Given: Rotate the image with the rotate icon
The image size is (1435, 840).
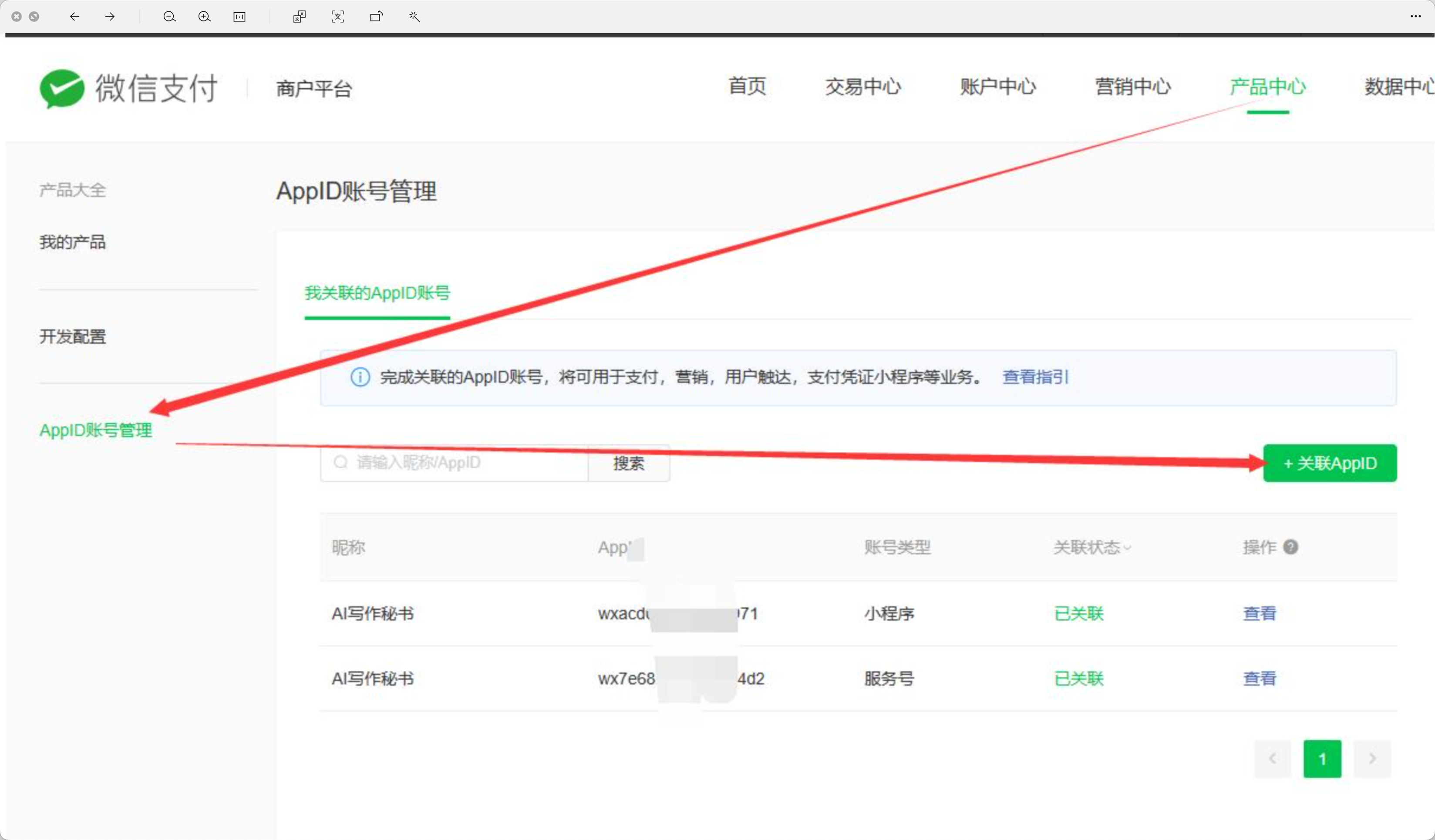Looking at the screenshot, I should point(377,17).
